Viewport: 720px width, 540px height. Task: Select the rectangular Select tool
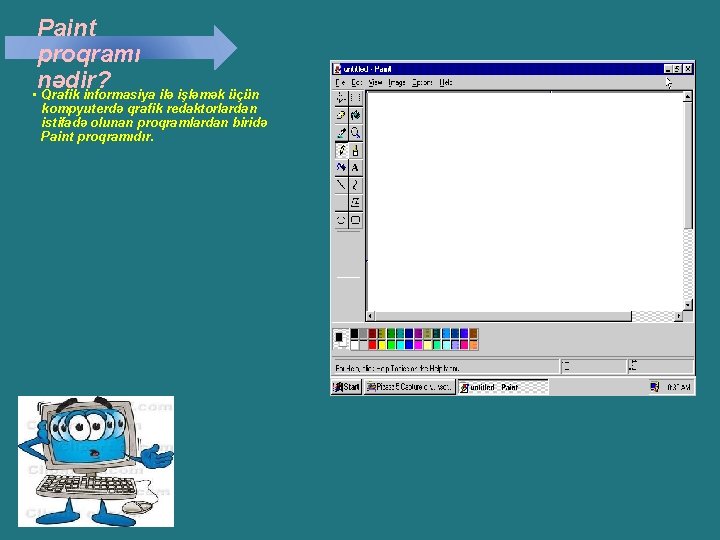tap(355, 98)
